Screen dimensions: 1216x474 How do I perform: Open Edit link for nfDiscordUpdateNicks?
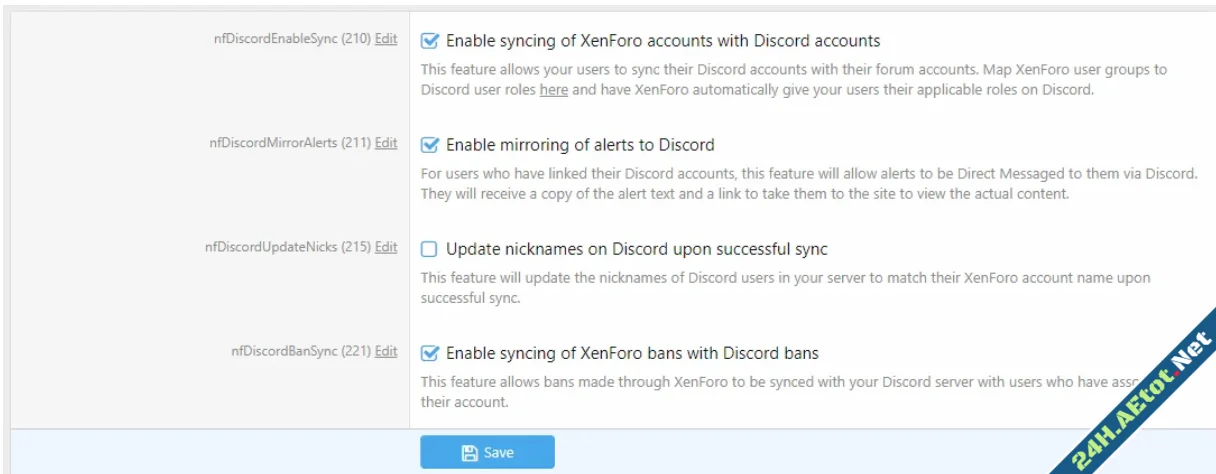point(386,247)
